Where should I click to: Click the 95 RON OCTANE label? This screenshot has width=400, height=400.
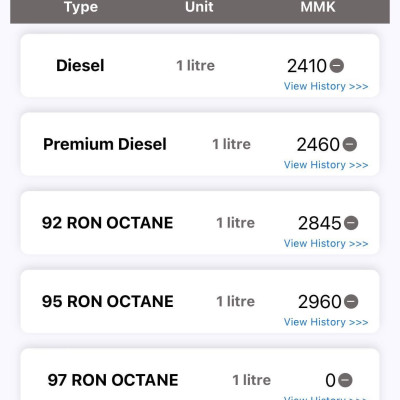pyautogui.click(x=107, y=301)
